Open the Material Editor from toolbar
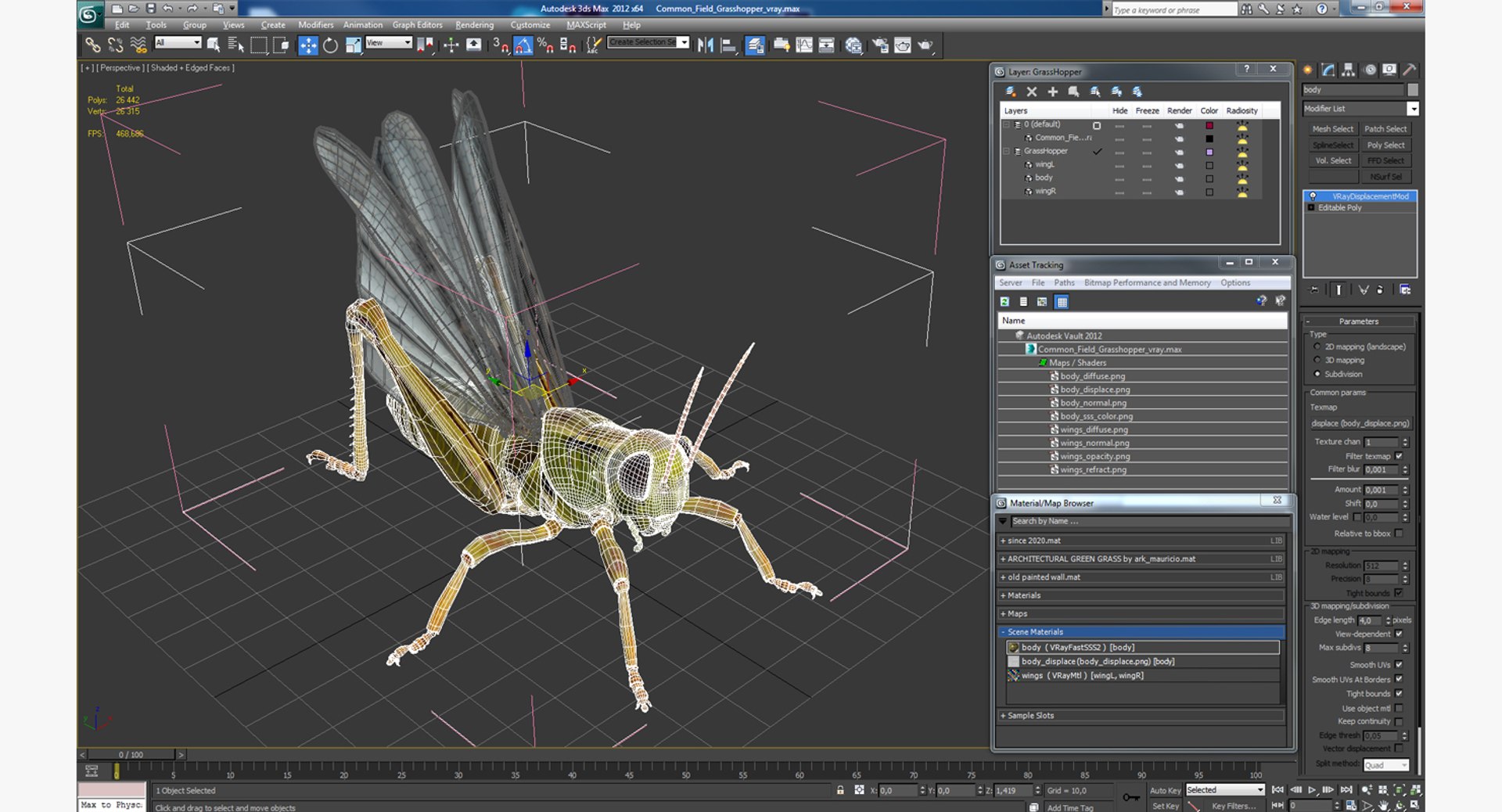This screenshot has height=812, width=1502. 853,45
